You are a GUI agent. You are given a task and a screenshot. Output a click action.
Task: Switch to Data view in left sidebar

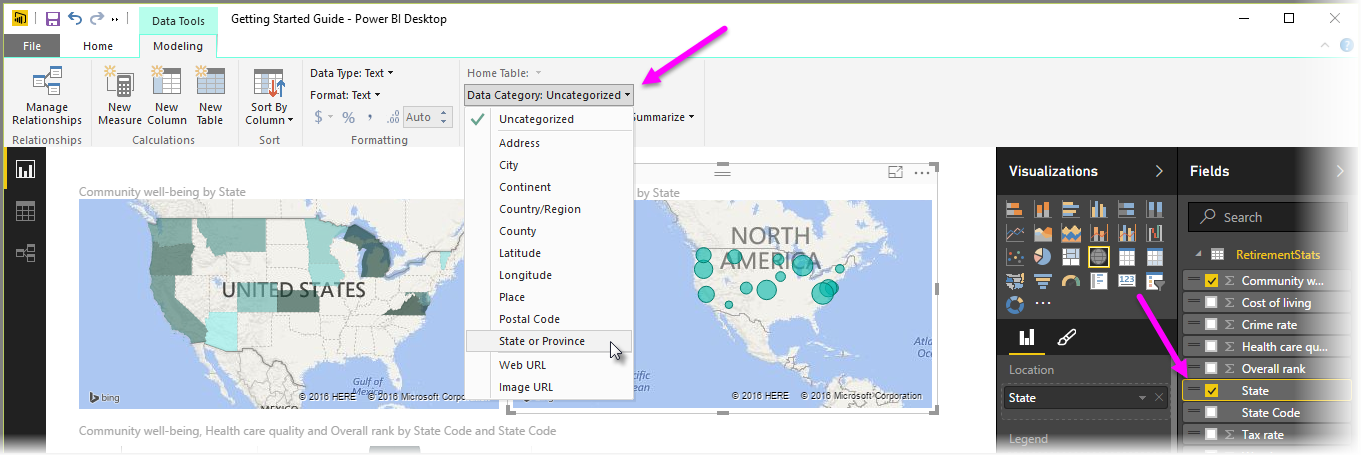pos(26,211)
